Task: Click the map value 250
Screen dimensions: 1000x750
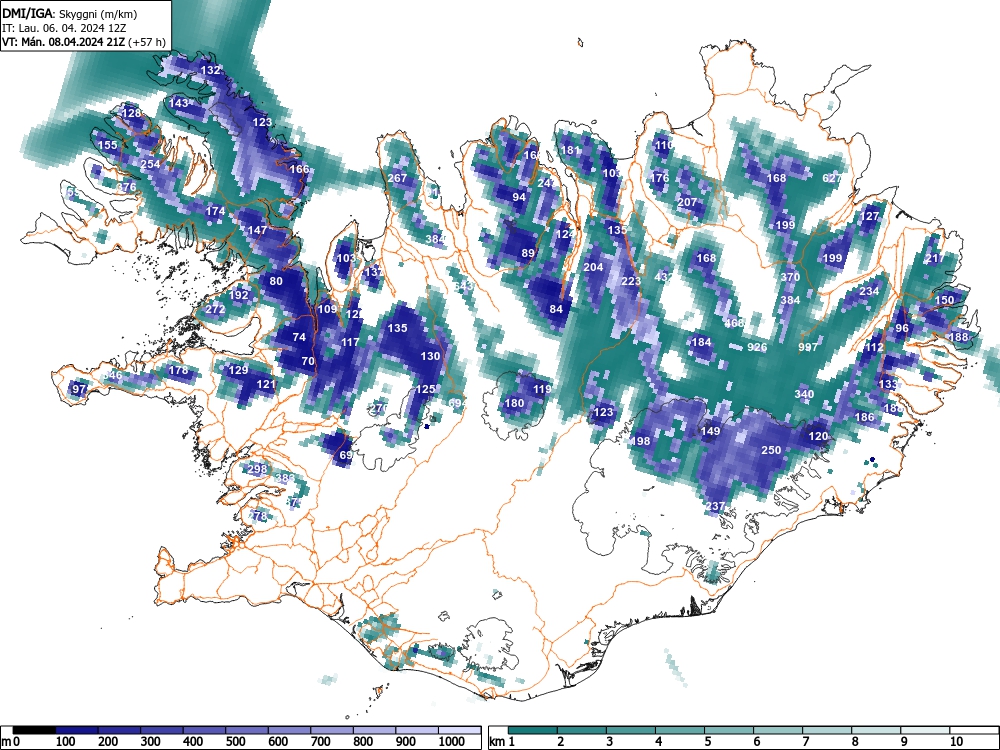Action: [x=771, y=450]
